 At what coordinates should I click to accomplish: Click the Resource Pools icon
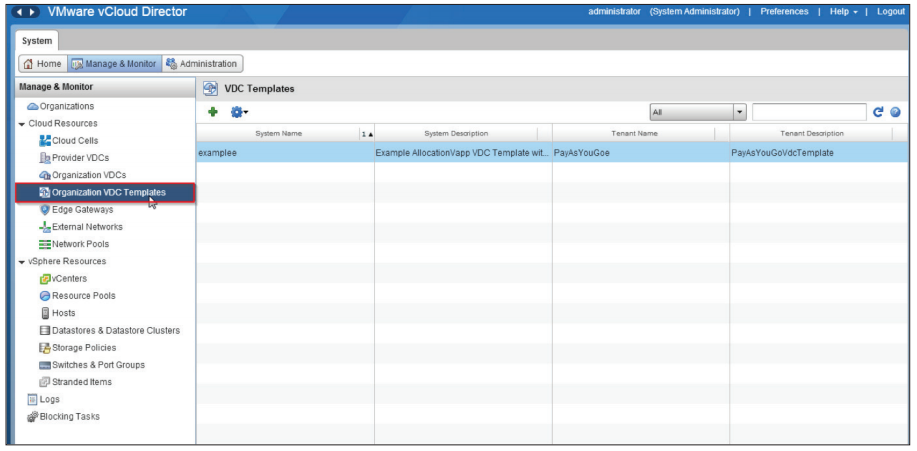point(45,296)
